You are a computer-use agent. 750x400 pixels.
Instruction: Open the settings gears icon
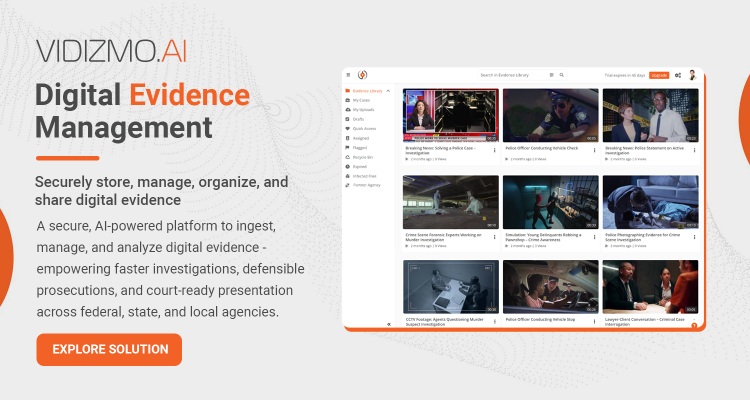click(678, 75)
